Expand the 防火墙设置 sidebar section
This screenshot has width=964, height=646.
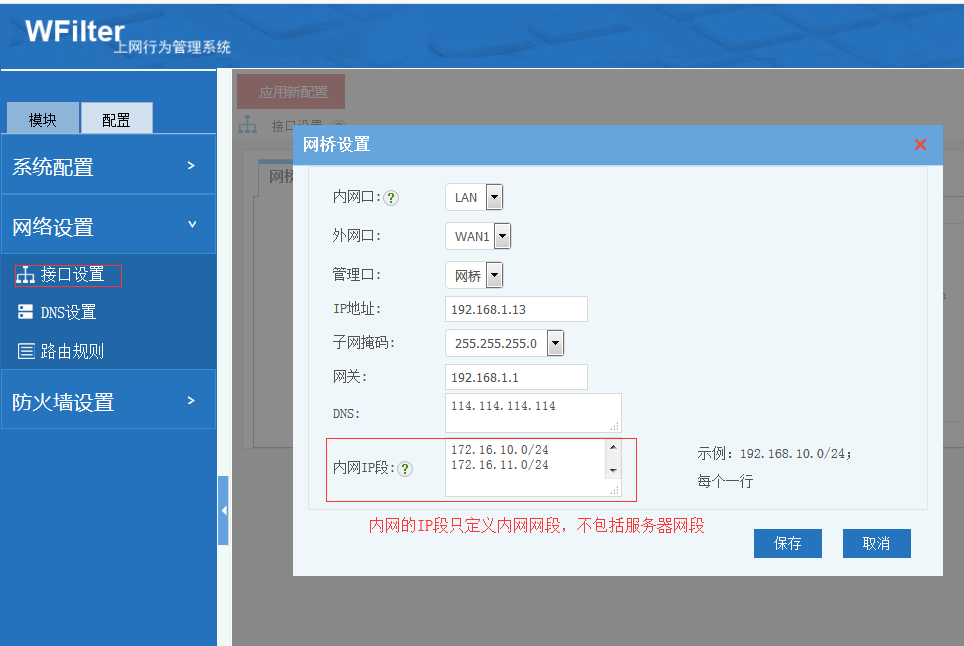click(x=108, y=401)
